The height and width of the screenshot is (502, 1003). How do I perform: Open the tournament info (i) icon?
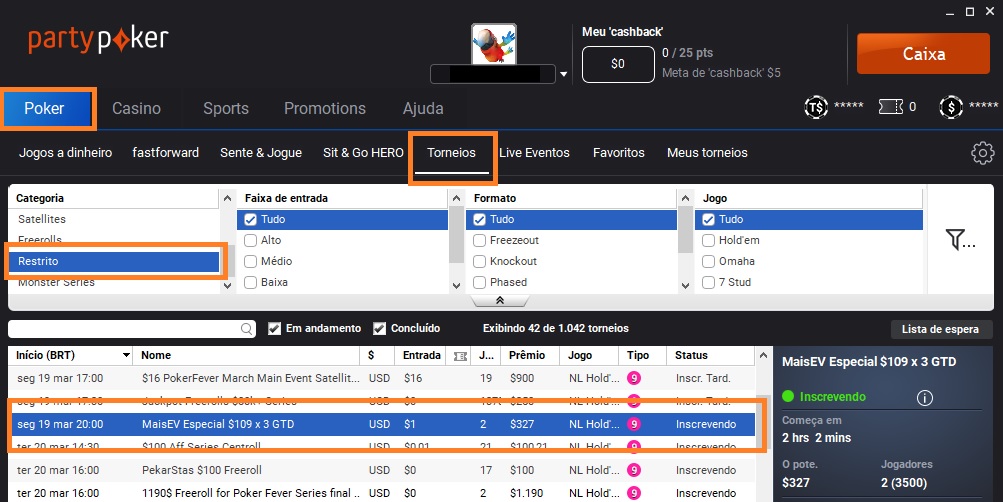924,398
